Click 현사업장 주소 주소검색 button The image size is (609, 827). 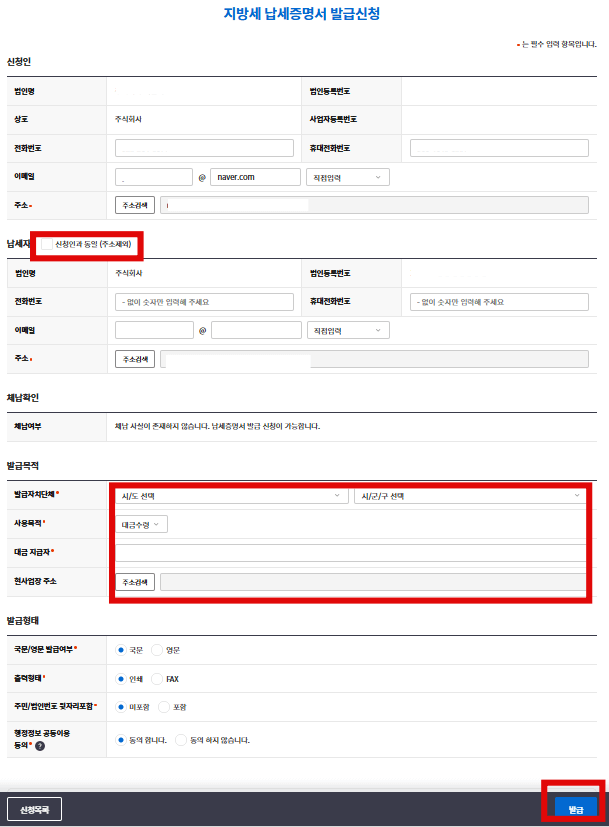[x=135, y=582]
